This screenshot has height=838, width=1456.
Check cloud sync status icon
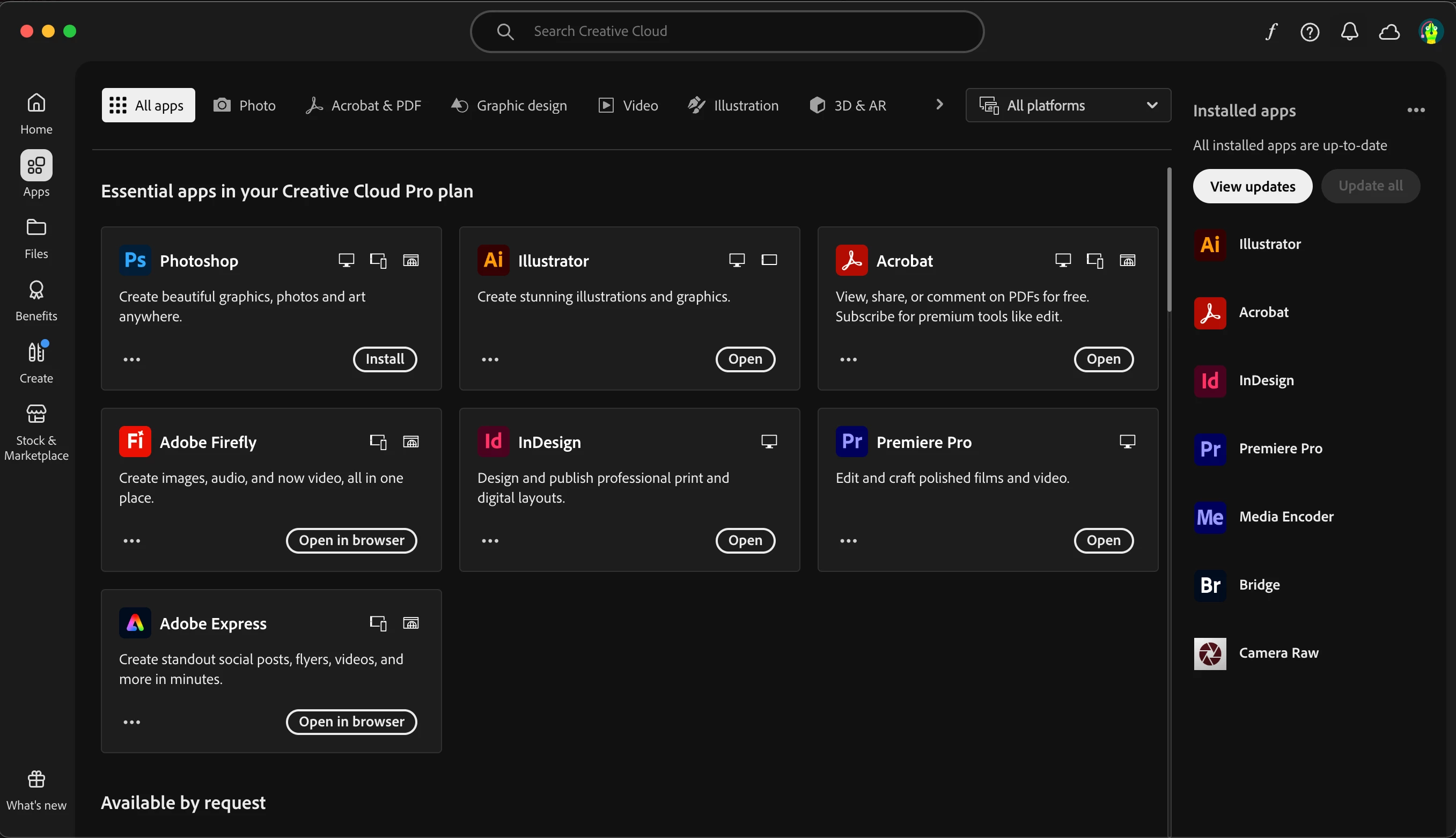[1389, 32]
